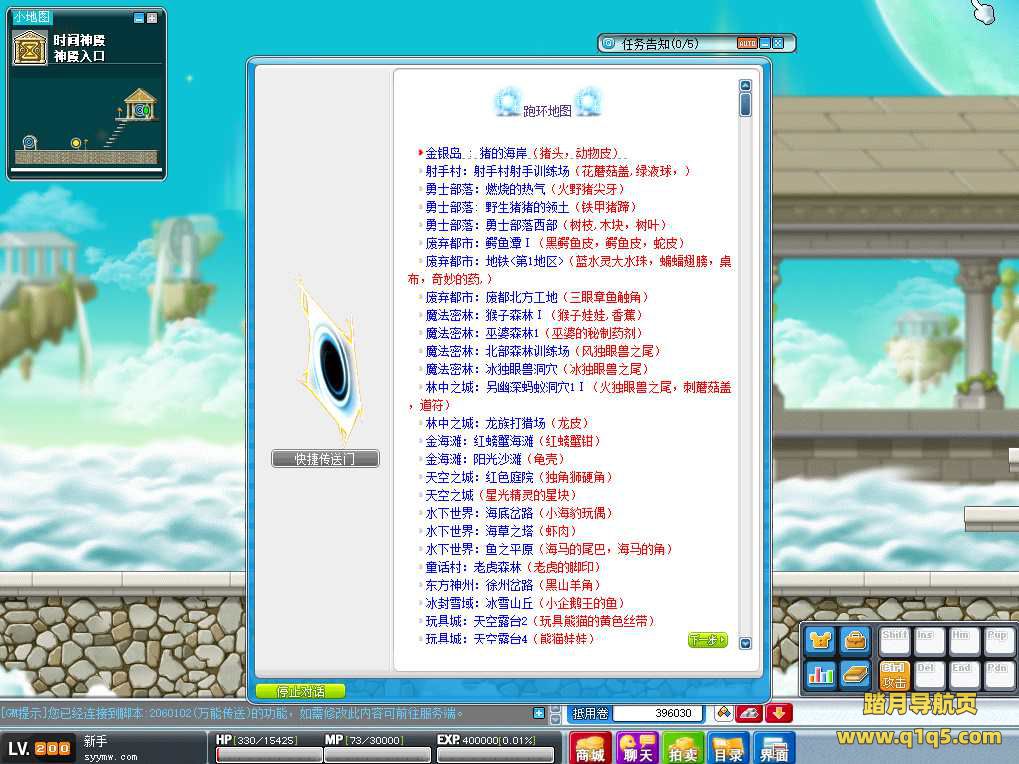Click the green 下一步 next button

[707, 640]
